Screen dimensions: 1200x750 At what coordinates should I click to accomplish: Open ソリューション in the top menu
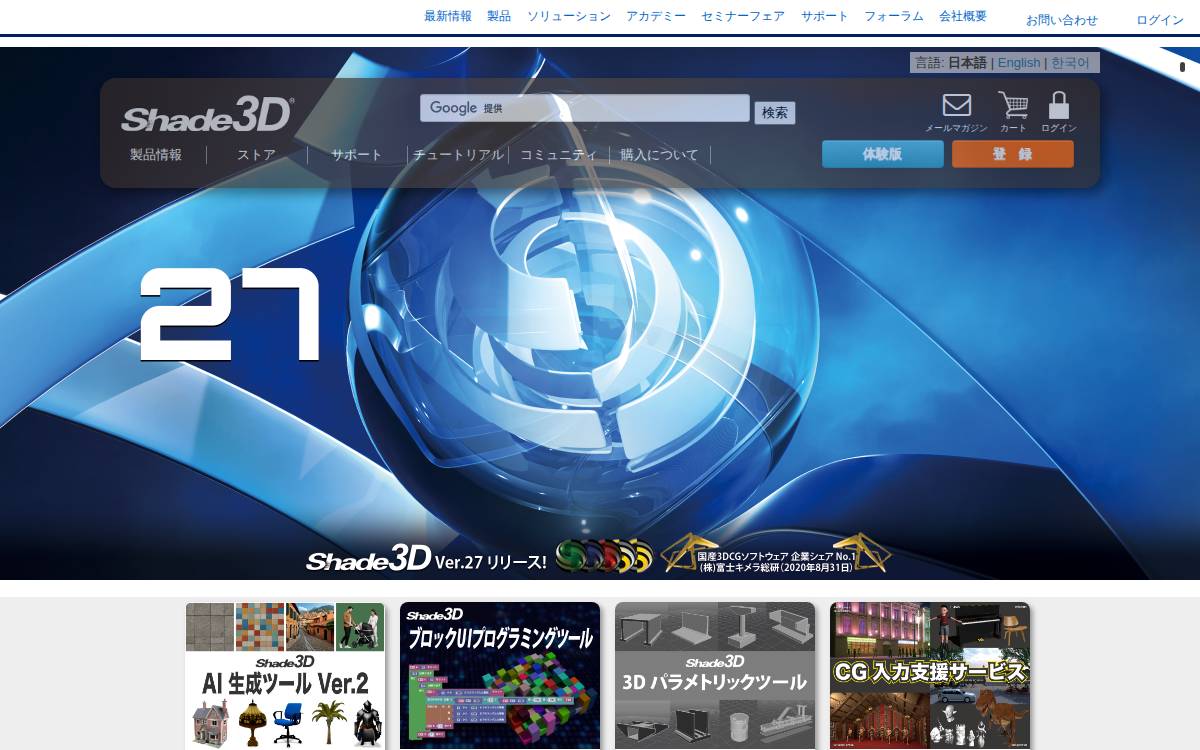569,16
